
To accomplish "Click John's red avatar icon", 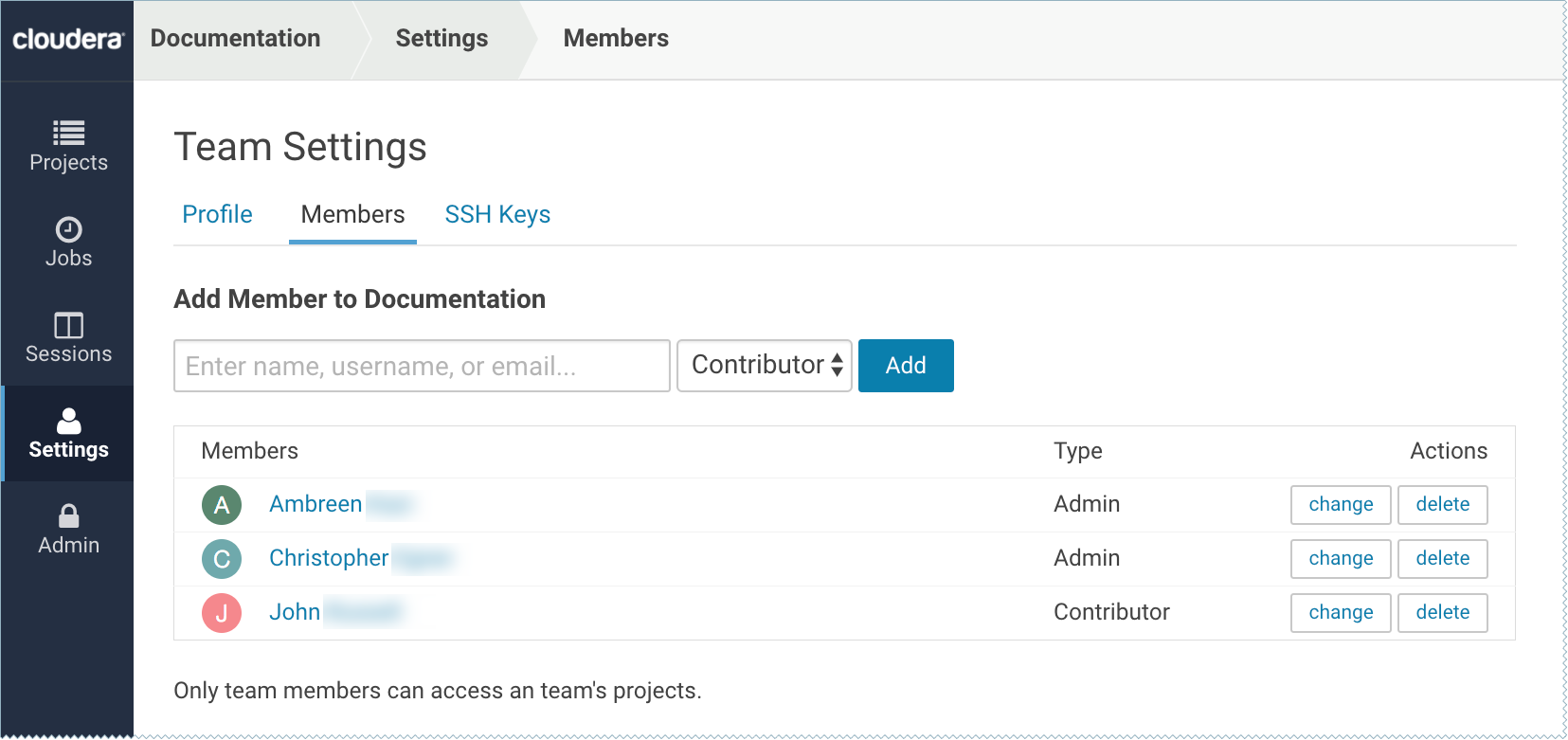I will pos(222,613).
